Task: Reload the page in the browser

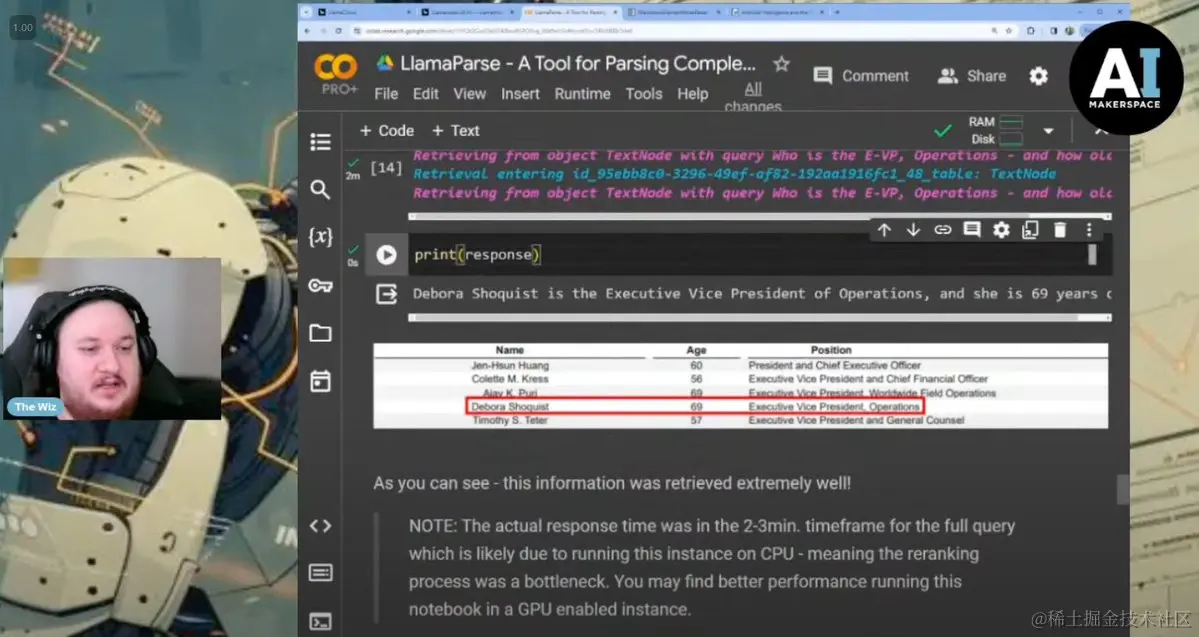Action: [338, 31]
